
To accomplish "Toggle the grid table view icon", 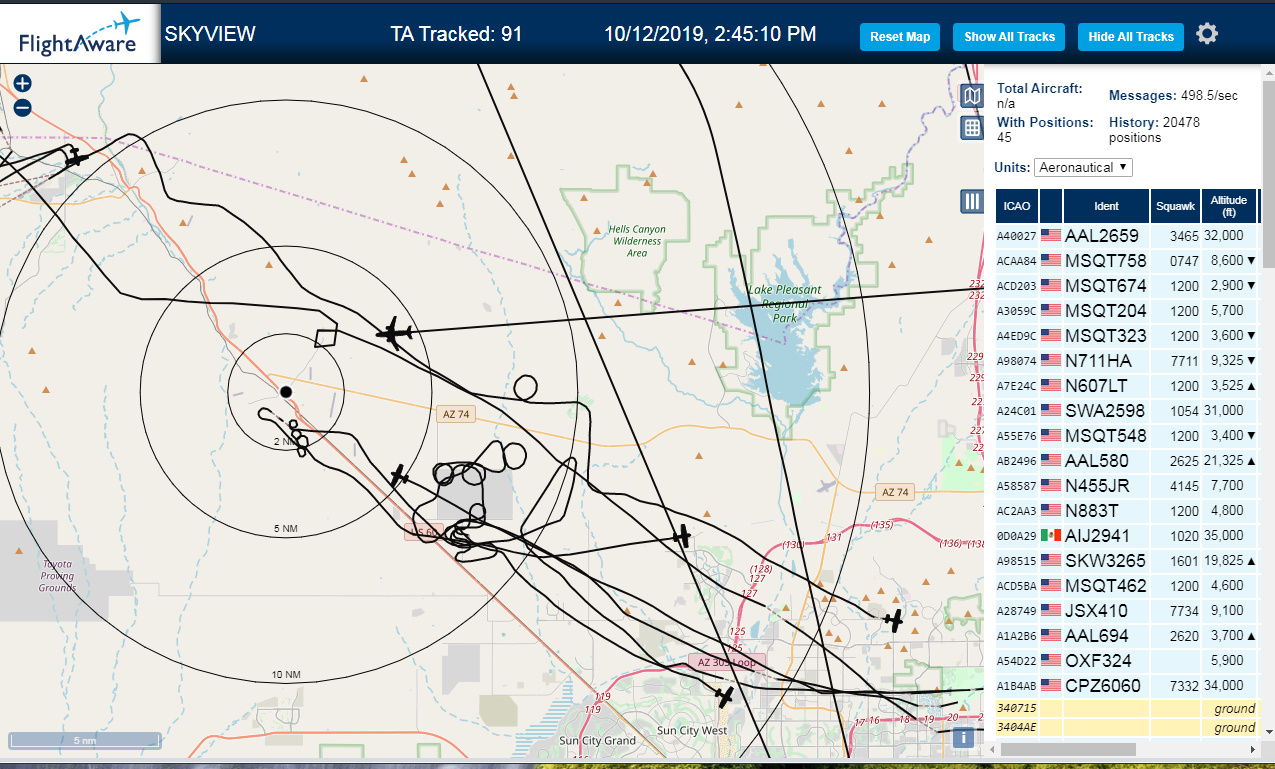I will tap(972, 128).
